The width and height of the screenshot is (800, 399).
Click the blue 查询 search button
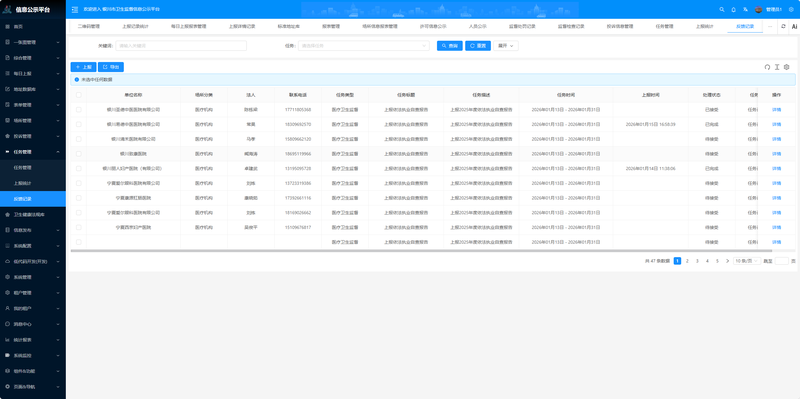(450, 46)
